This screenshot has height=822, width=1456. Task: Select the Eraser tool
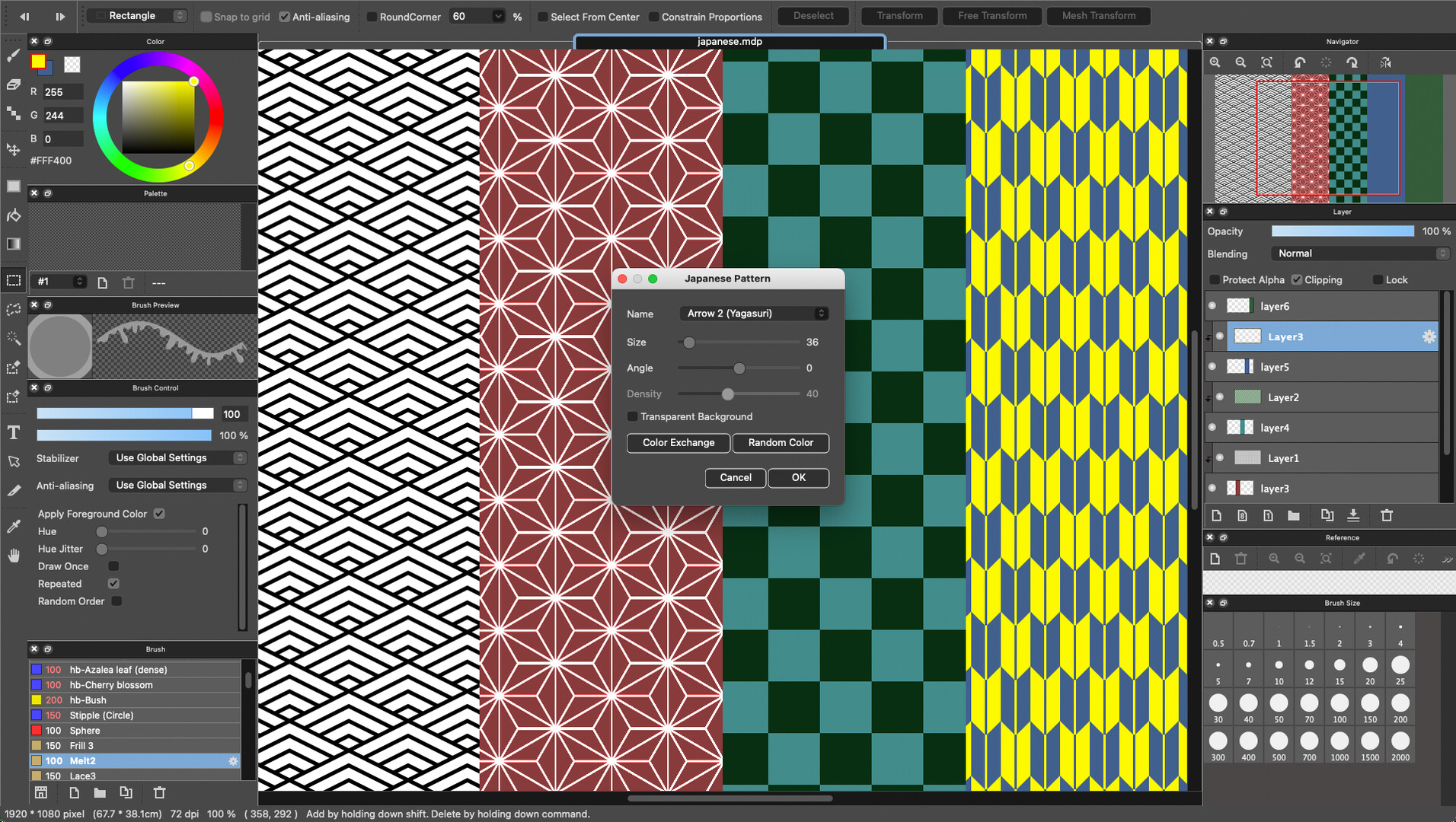point(13,84)
